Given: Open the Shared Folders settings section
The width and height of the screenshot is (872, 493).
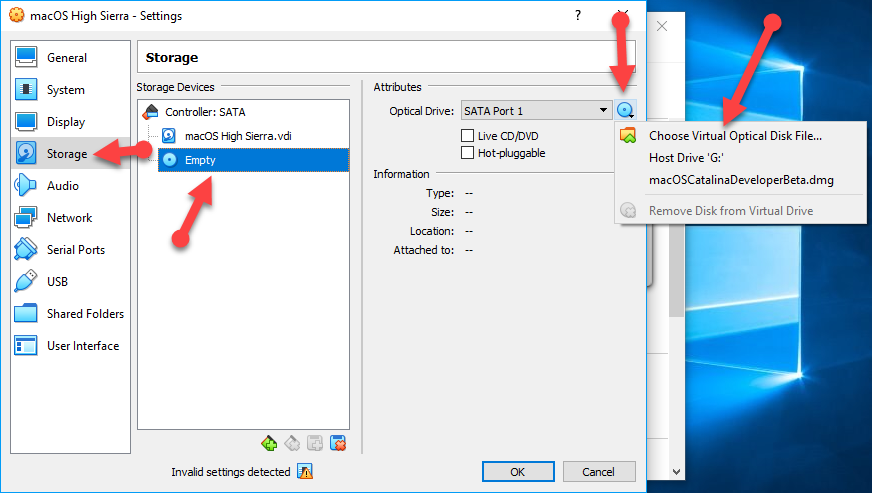Looking at the screenshot, I should 84,314.
